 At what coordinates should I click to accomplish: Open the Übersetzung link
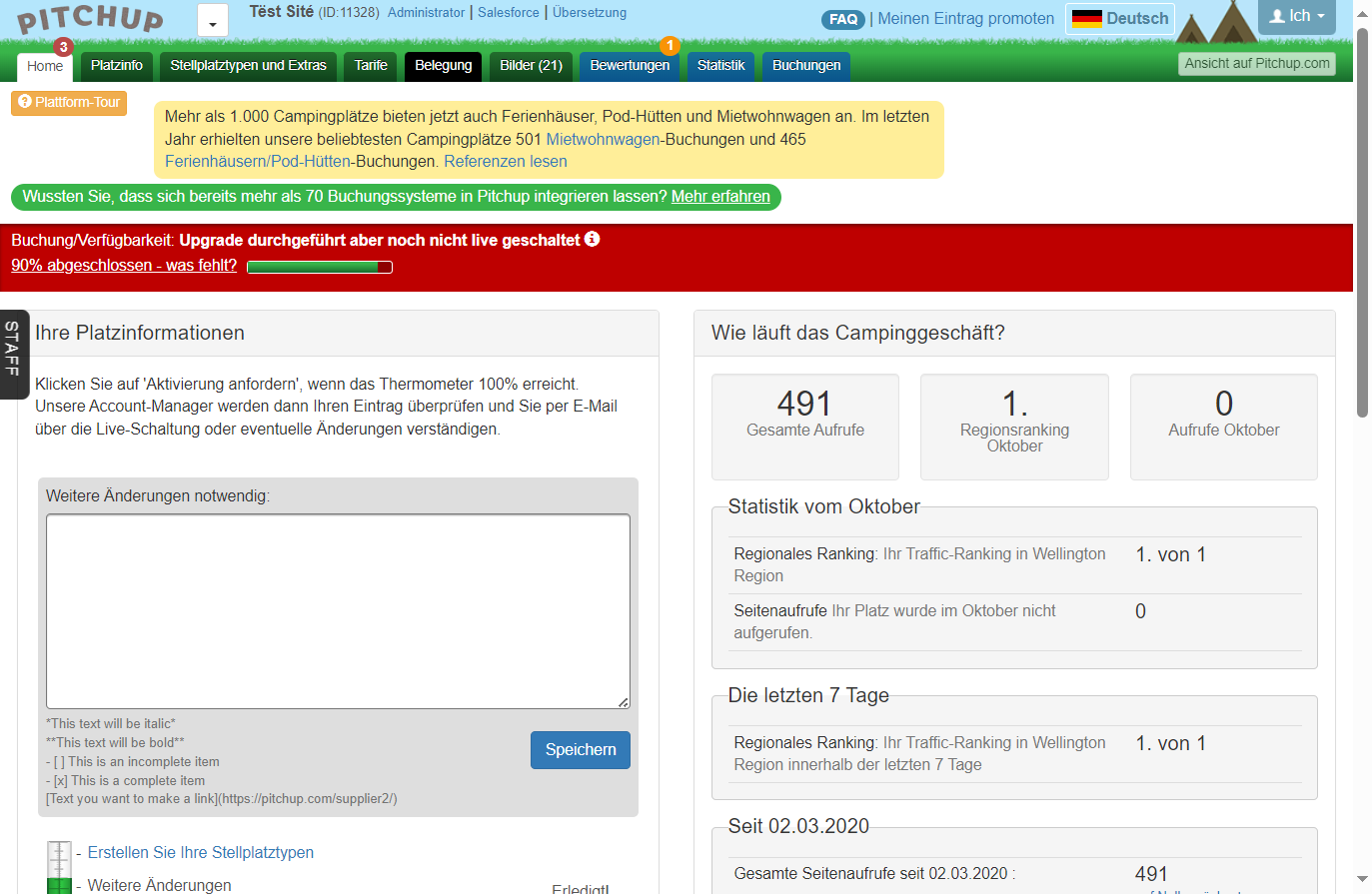590,13
